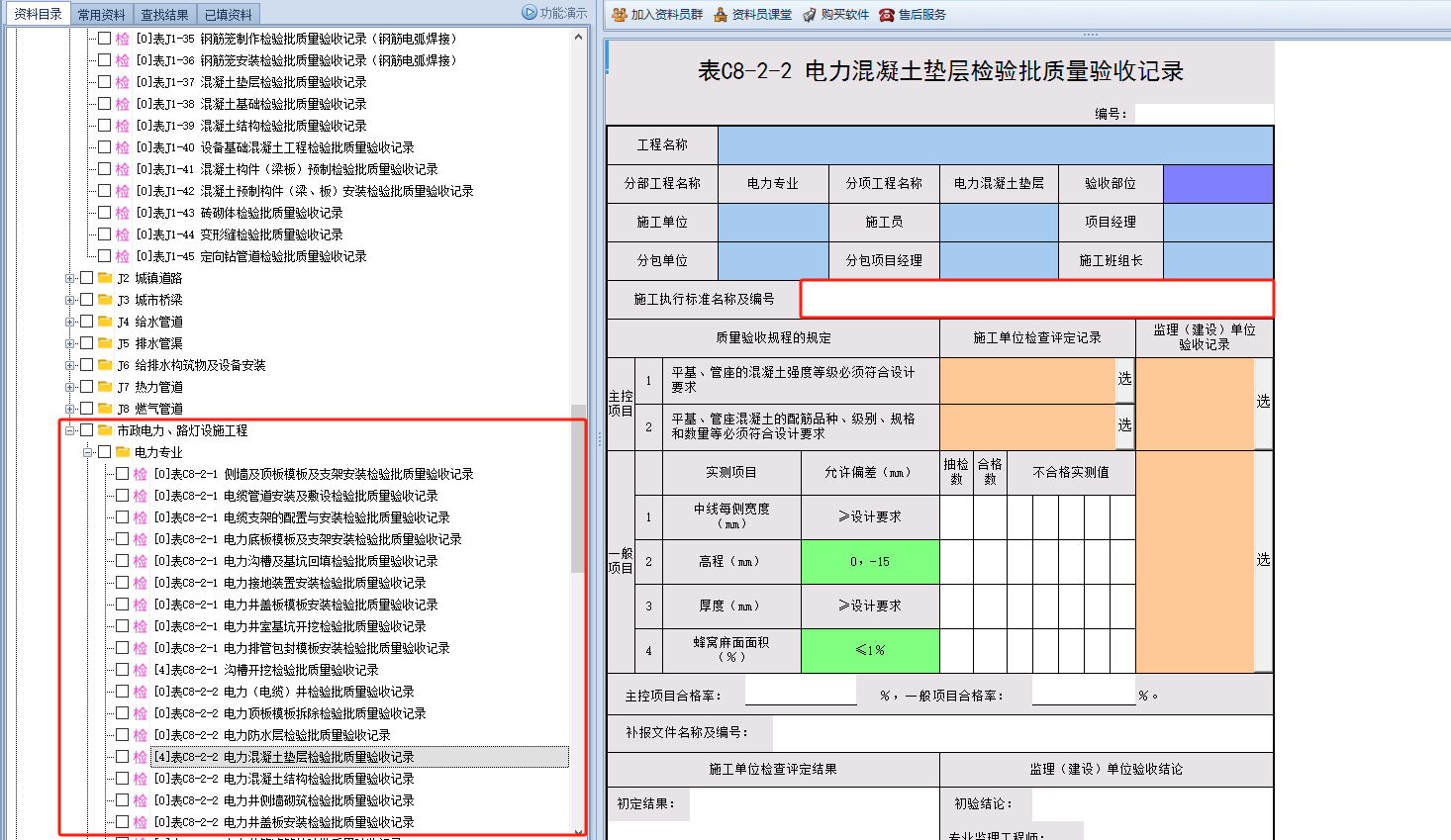
Task: Check the box for 表J1-36 钢筋笼安装
Action: tap(104, 60)
